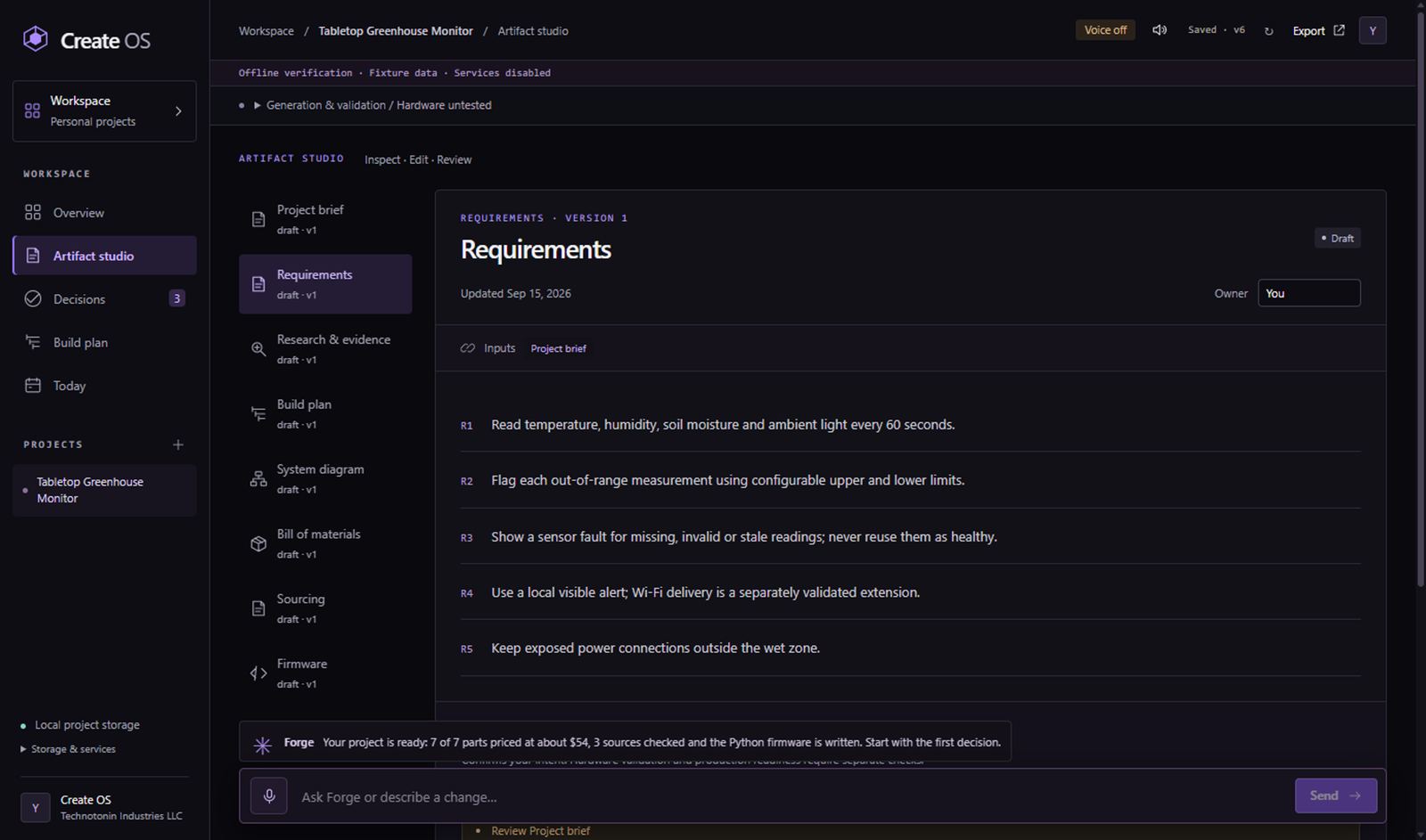The height and width of the screenshot is (840, 1426).
Task: Click the Create OS hexagon logo
Action: [35, 39]
